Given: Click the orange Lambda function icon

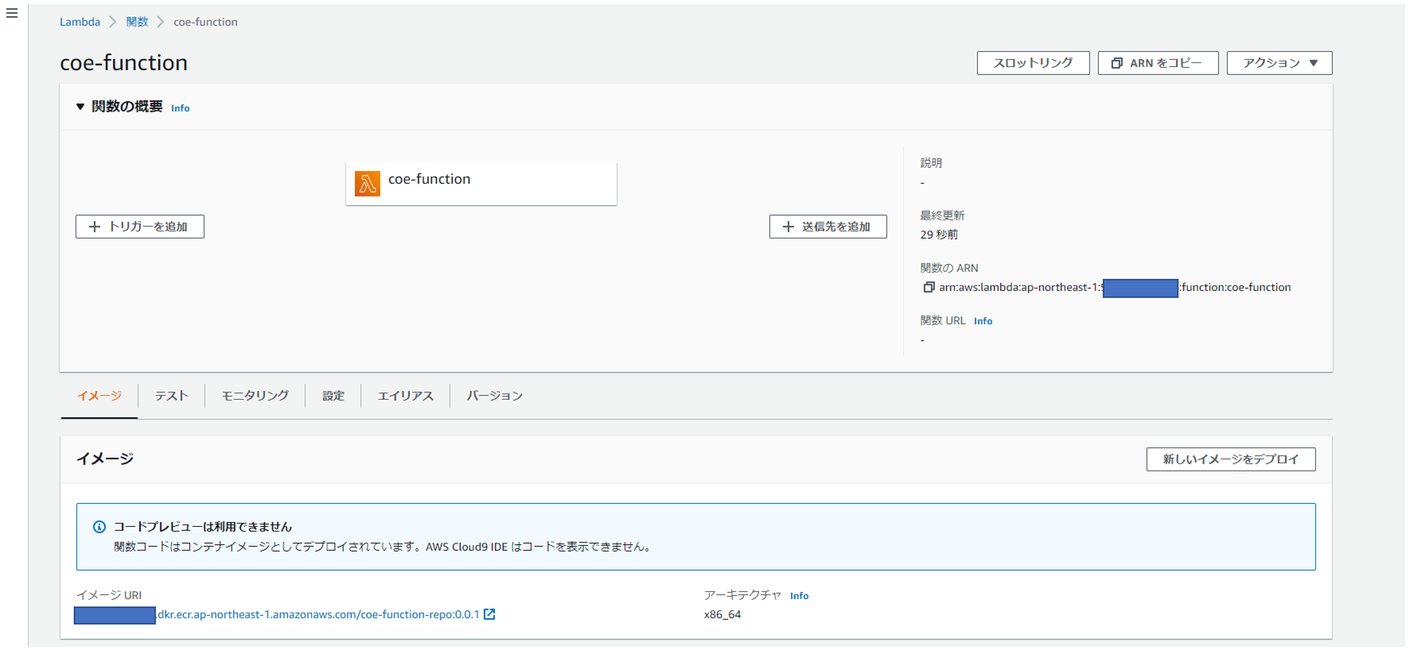Looking at the screenshot, I should point(367,183).
